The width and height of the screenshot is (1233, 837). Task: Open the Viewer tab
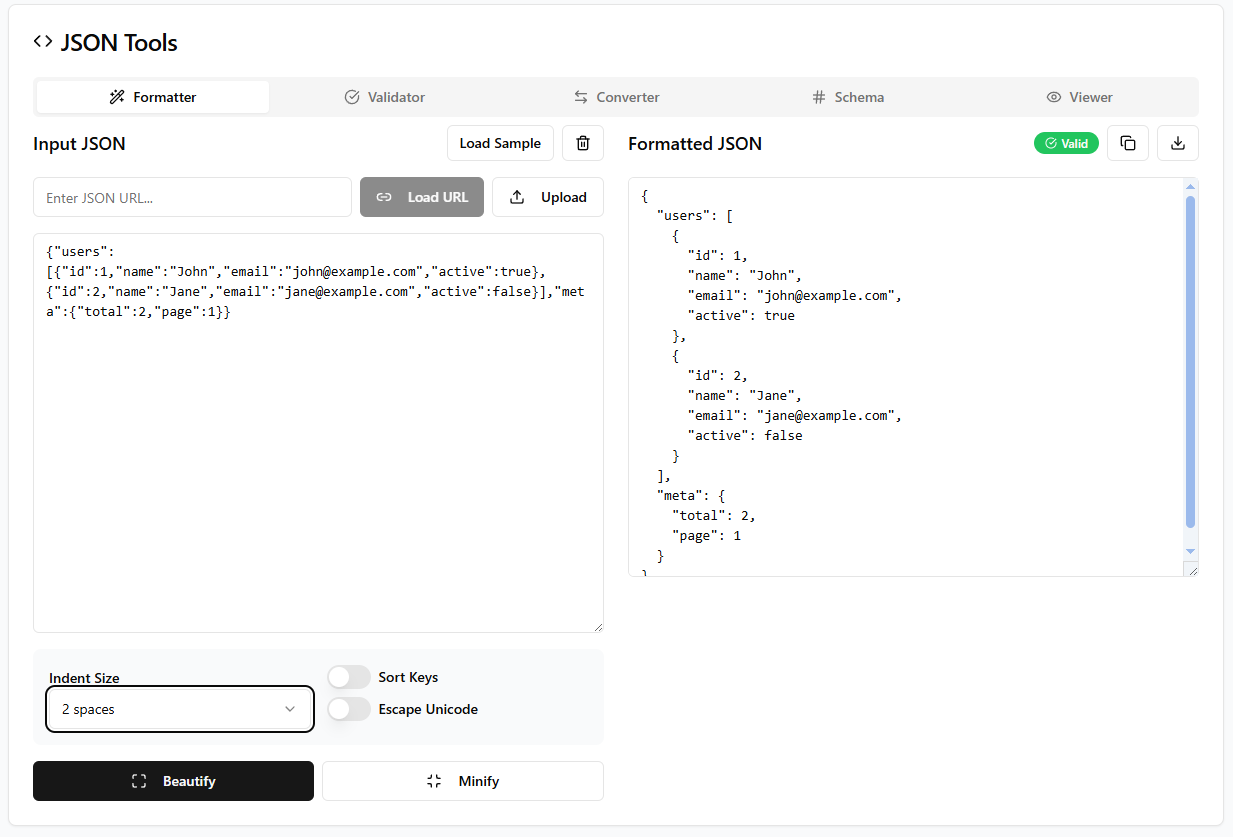tap(1079, 97)
